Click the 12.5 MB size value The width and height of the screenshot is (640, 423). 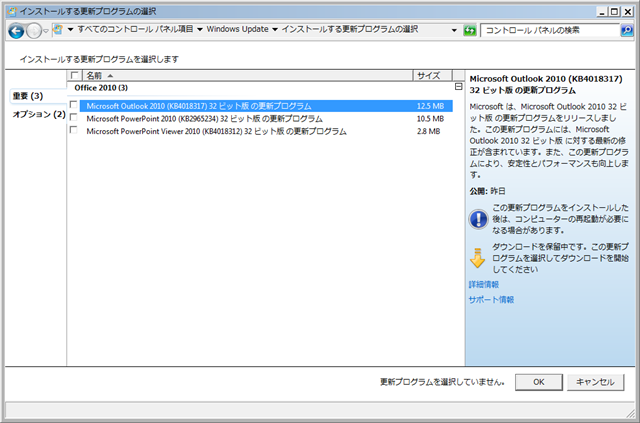[x=430, y=106]
